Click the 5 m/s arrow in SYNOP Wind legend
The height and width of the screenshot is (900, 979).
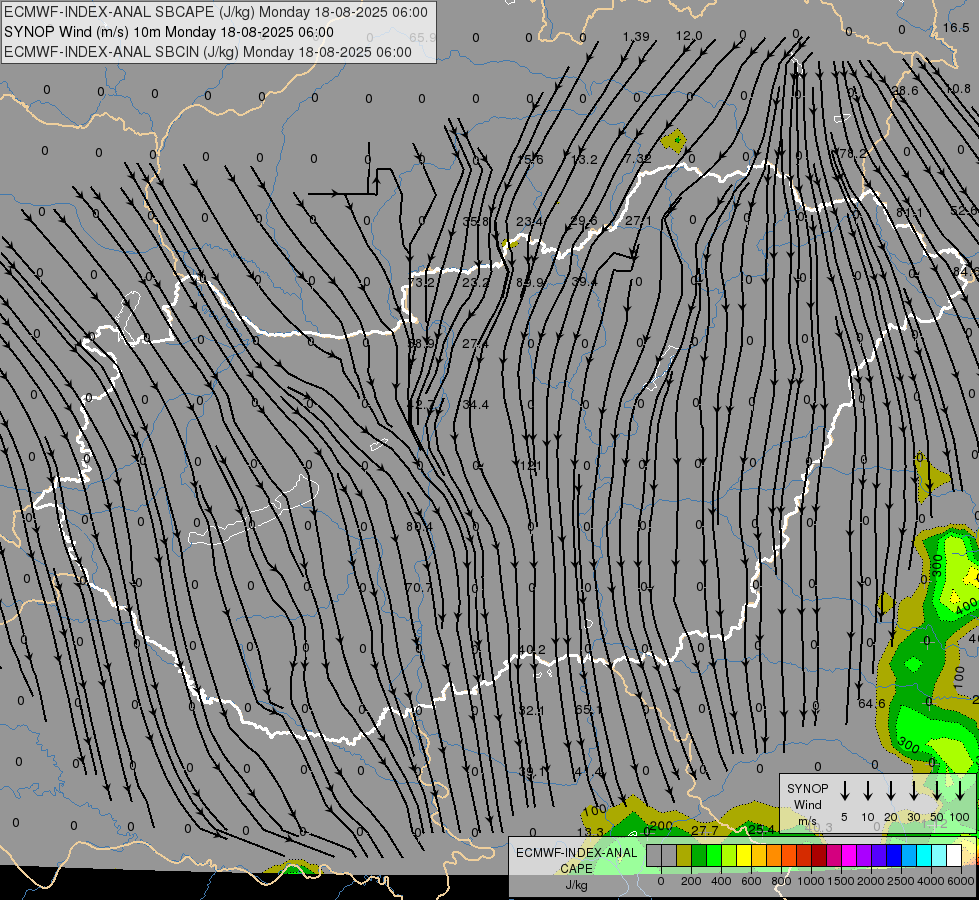[844, 790]
